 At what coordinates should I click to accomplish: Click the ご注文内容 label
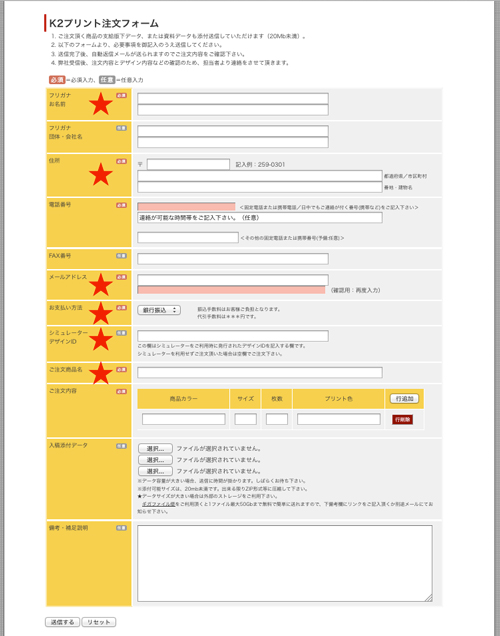pos(62,391)
